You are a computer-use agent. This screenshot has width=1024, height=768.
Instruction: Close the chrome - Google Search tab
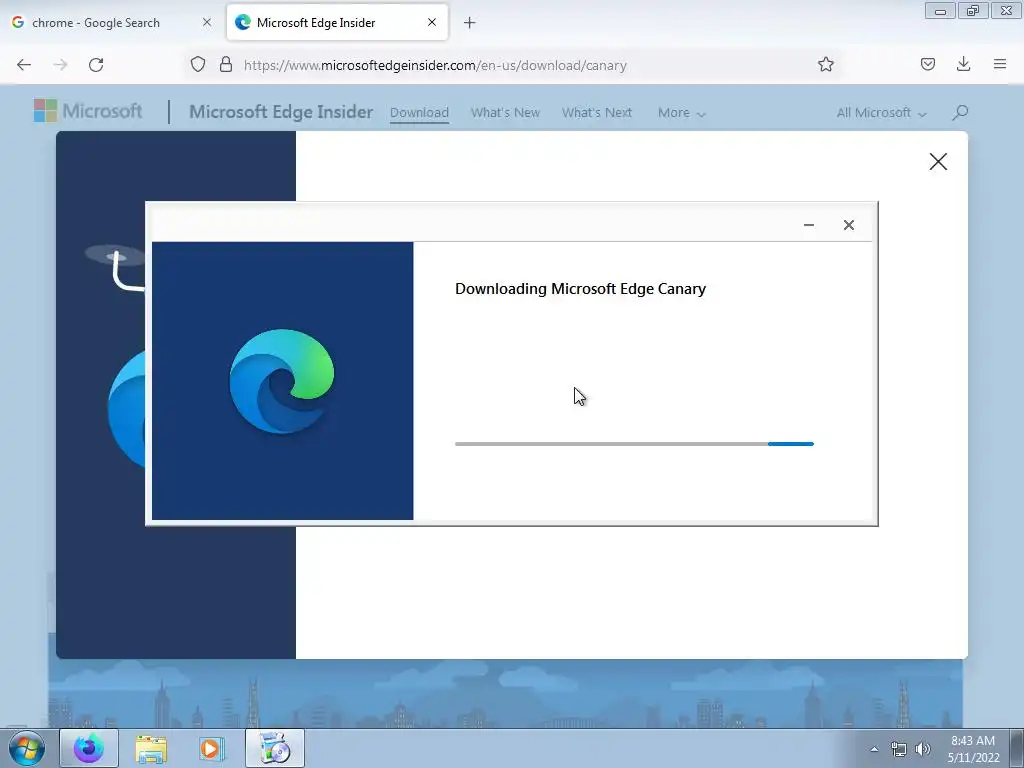coord(206,22)
